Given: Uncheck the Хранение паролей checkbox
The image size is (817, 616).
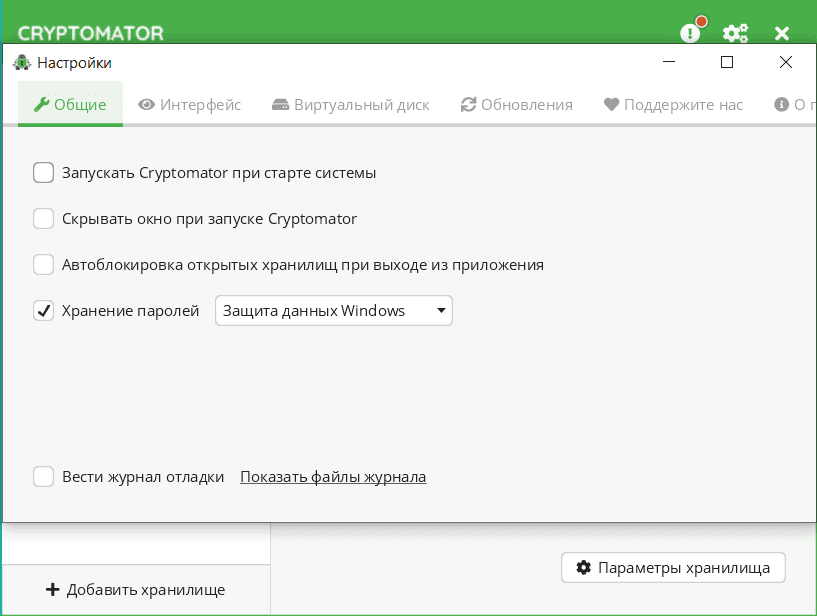Looking at the screenshot, I should point(43,311).
